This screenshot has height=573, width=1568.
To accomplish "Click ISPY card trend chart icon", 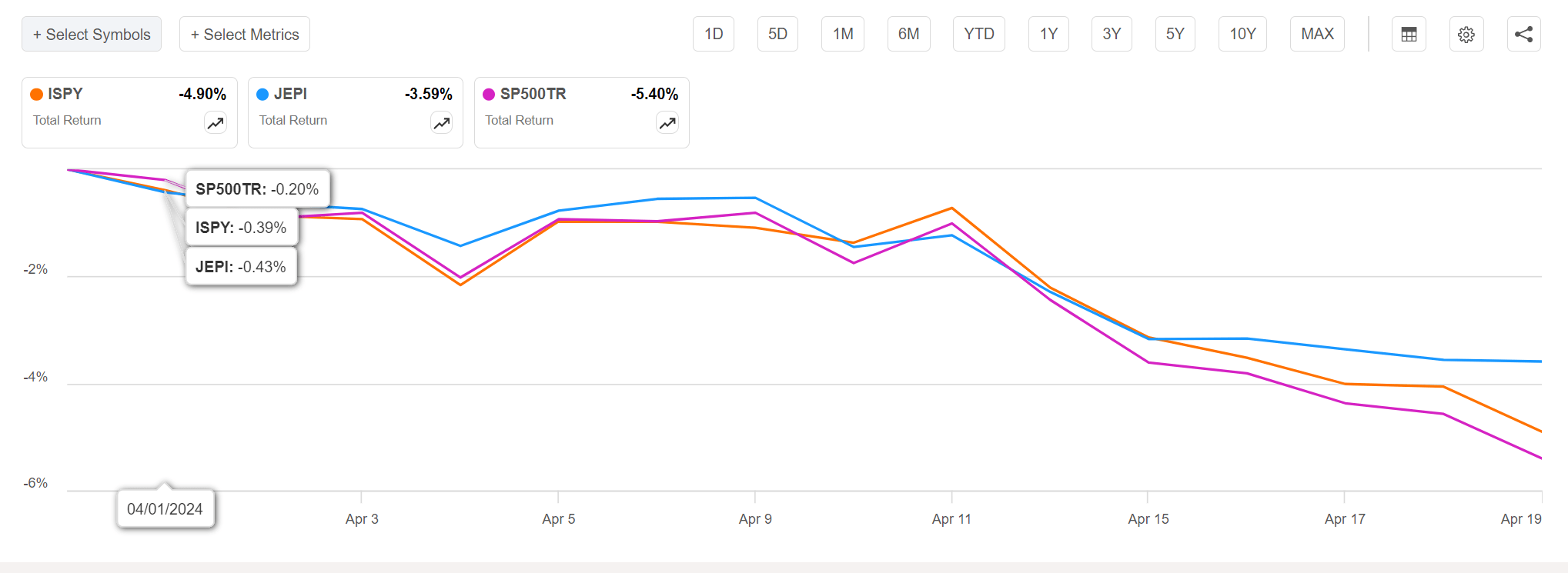I will [216, 123].
